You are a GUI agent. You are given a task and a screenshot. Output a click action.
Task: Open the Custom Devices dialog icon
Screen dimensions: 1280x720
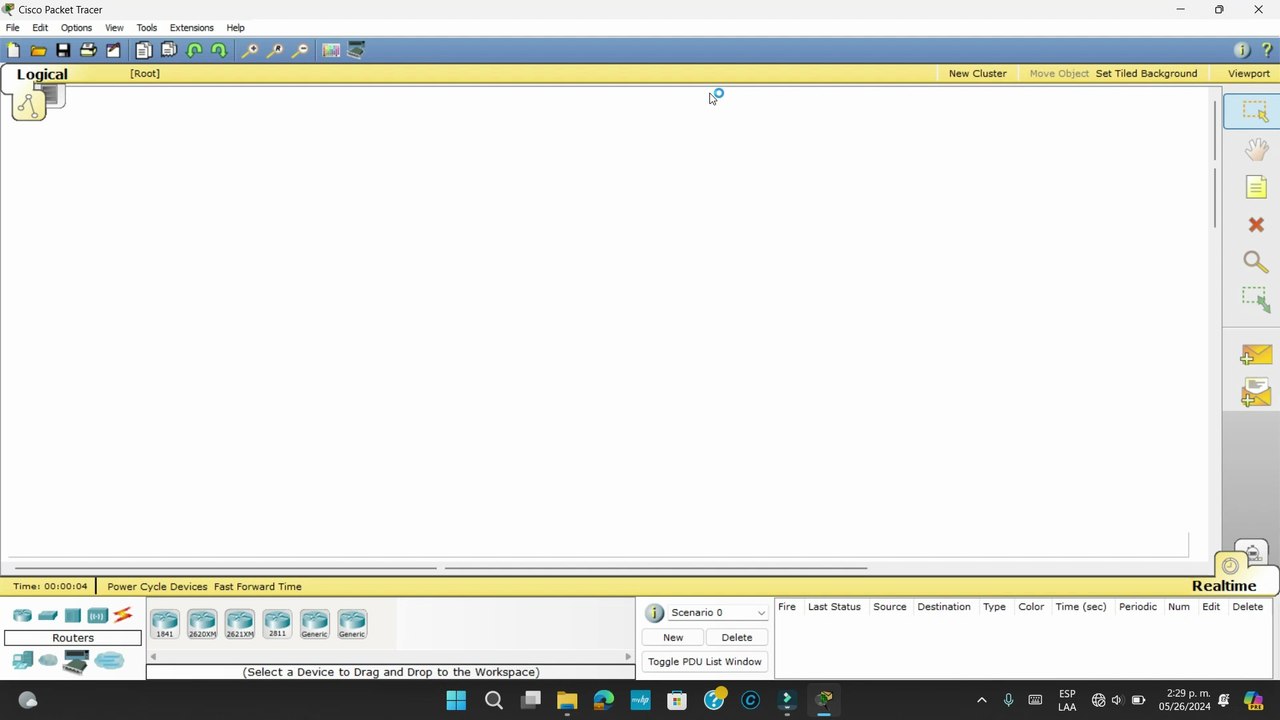coord(356,50)
